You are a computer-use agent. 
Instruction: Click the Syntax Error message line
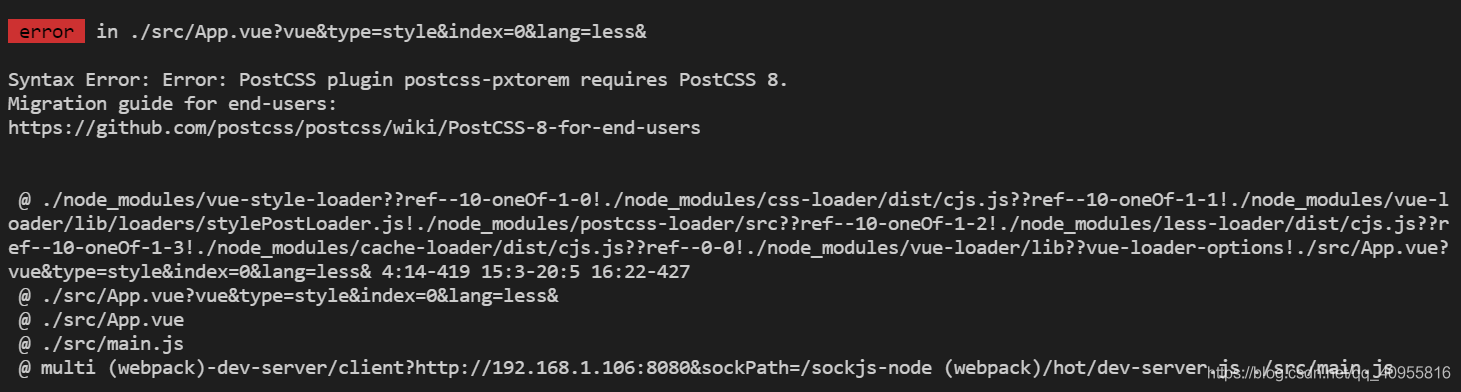click(x=398, y=80)
